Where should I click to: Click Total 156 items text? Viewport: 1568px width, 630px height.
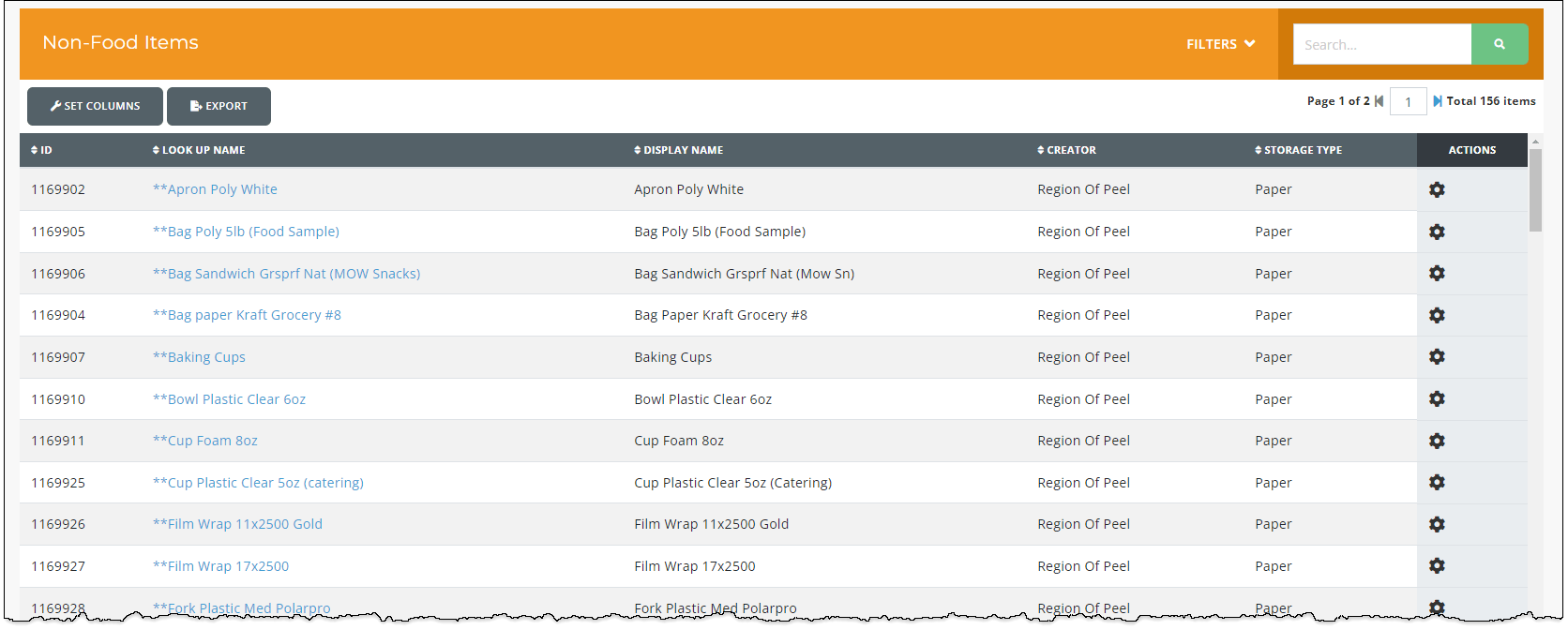point(1491,101)
